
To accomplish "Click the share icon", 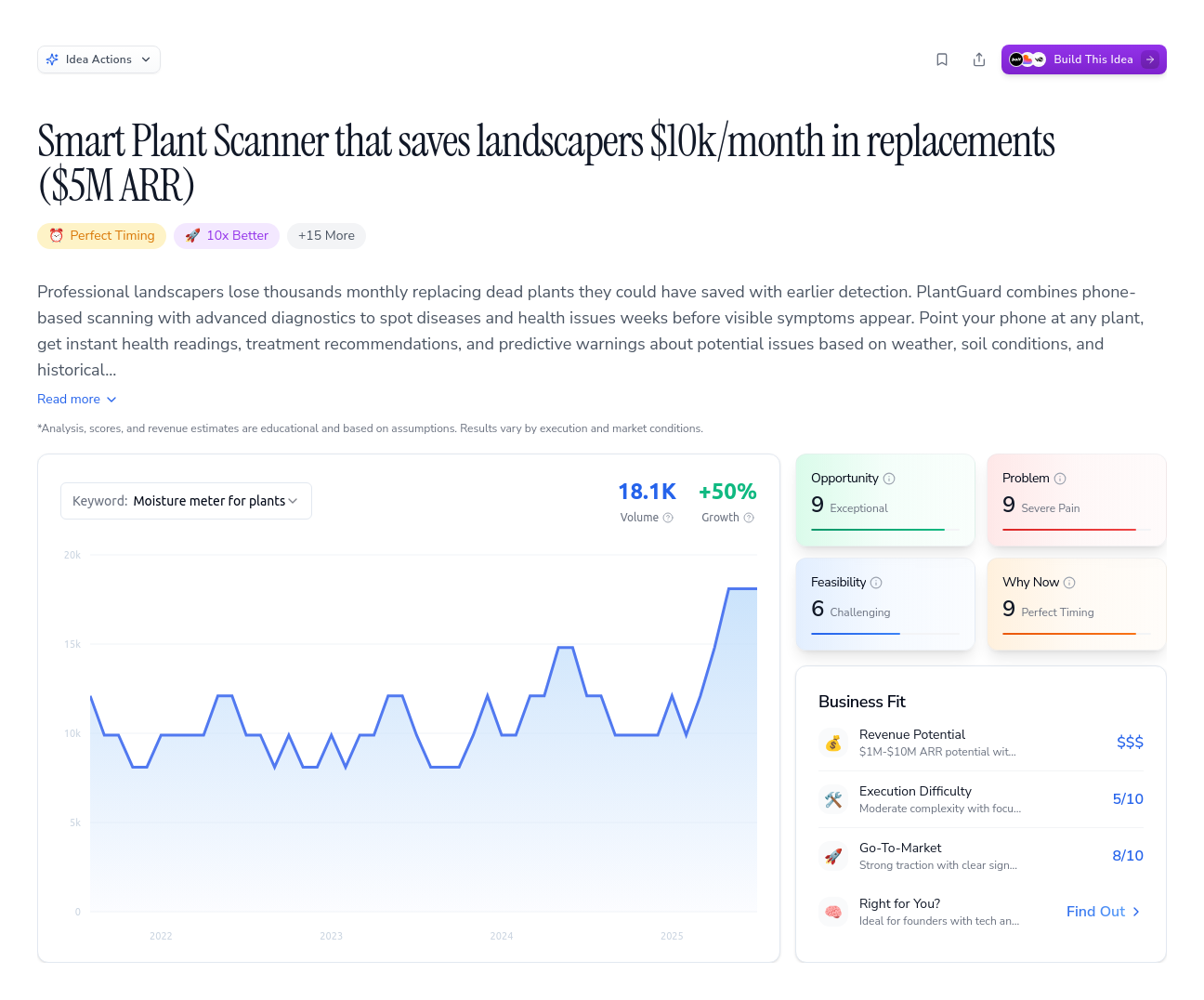I will point(979,59).
